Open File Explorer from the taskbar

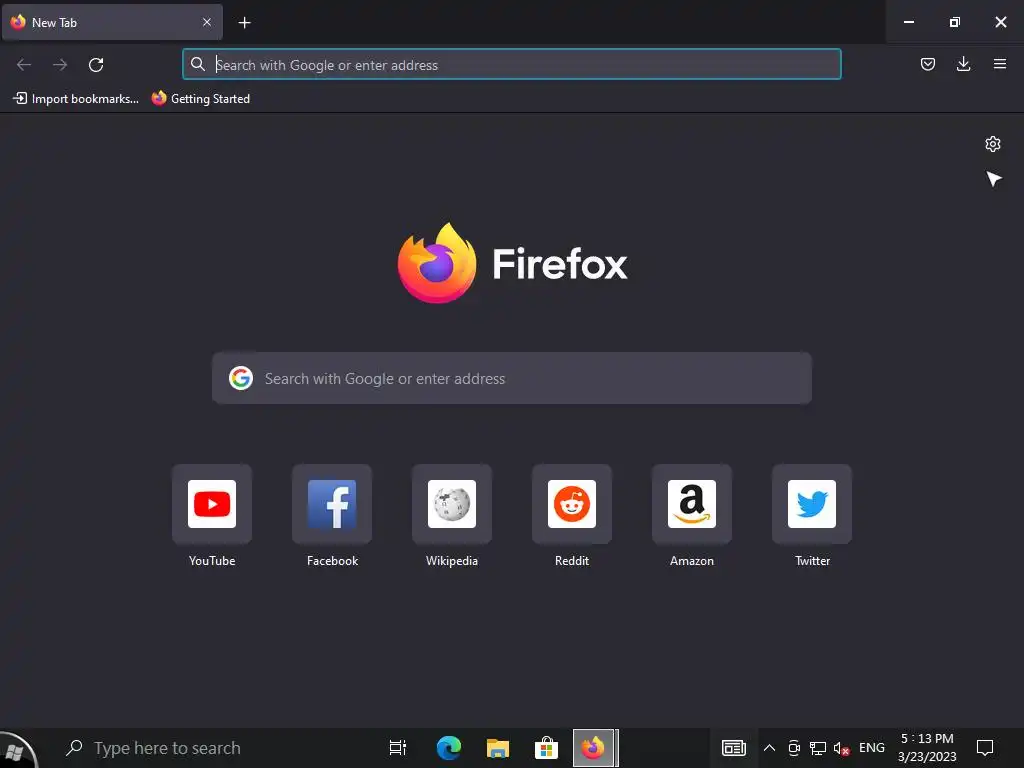click(x=498, y=748)
